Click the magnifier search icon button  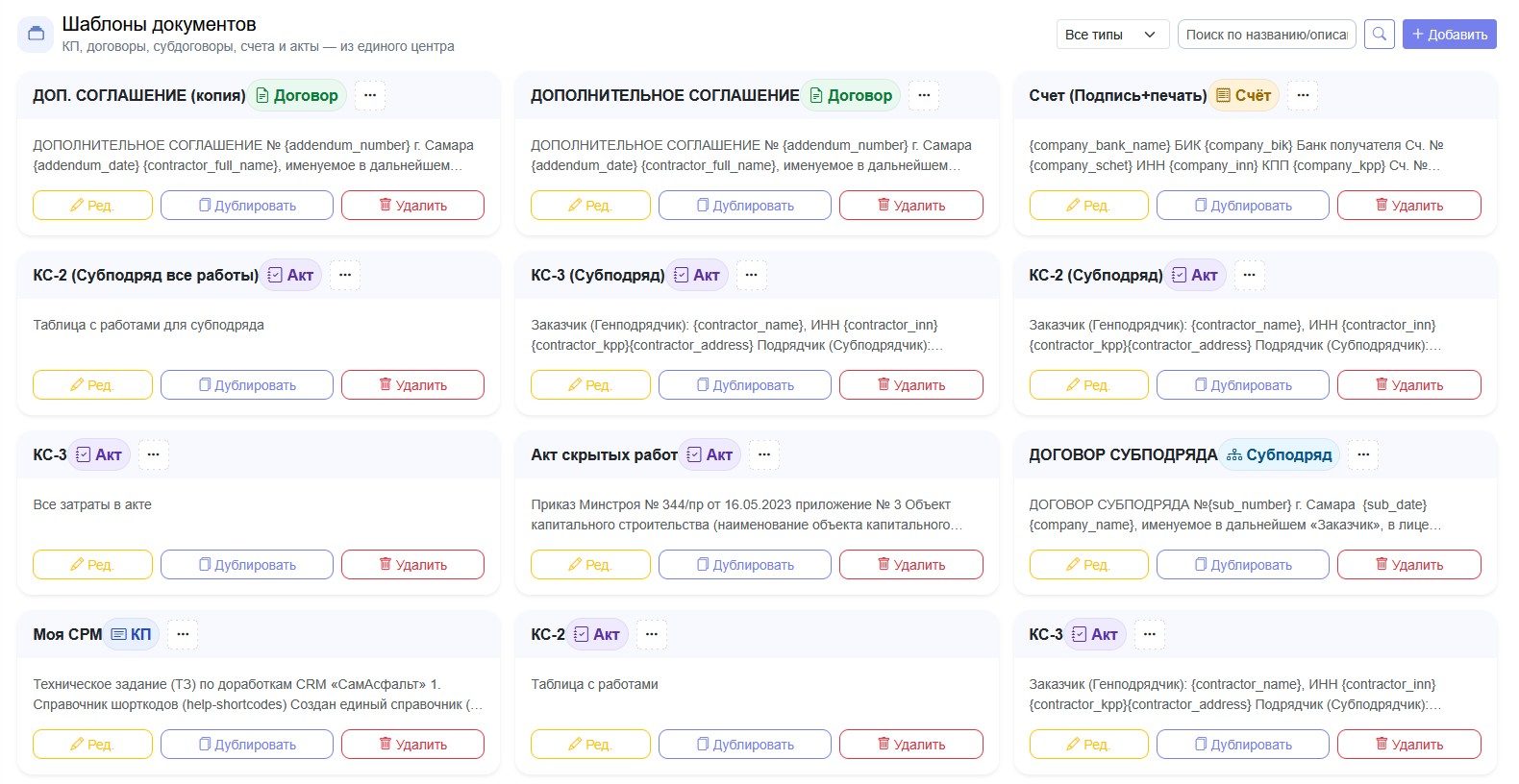[1379, 34]
